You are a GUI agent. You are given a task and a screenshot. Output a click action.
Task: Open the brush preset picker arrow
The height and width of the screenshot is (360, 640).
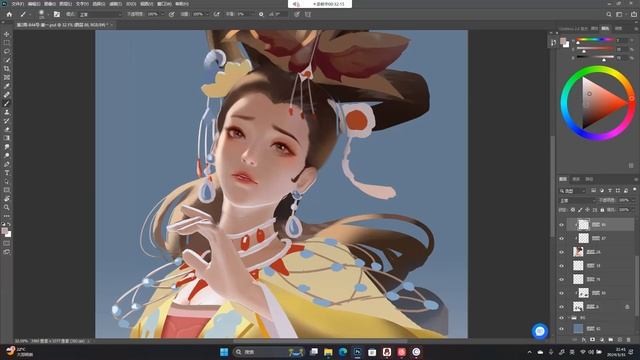tap(48, 14)
